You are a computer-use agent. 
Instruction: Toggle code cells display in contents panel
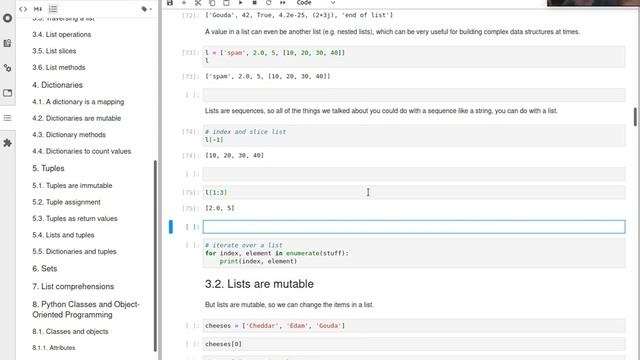pos(23,9)
